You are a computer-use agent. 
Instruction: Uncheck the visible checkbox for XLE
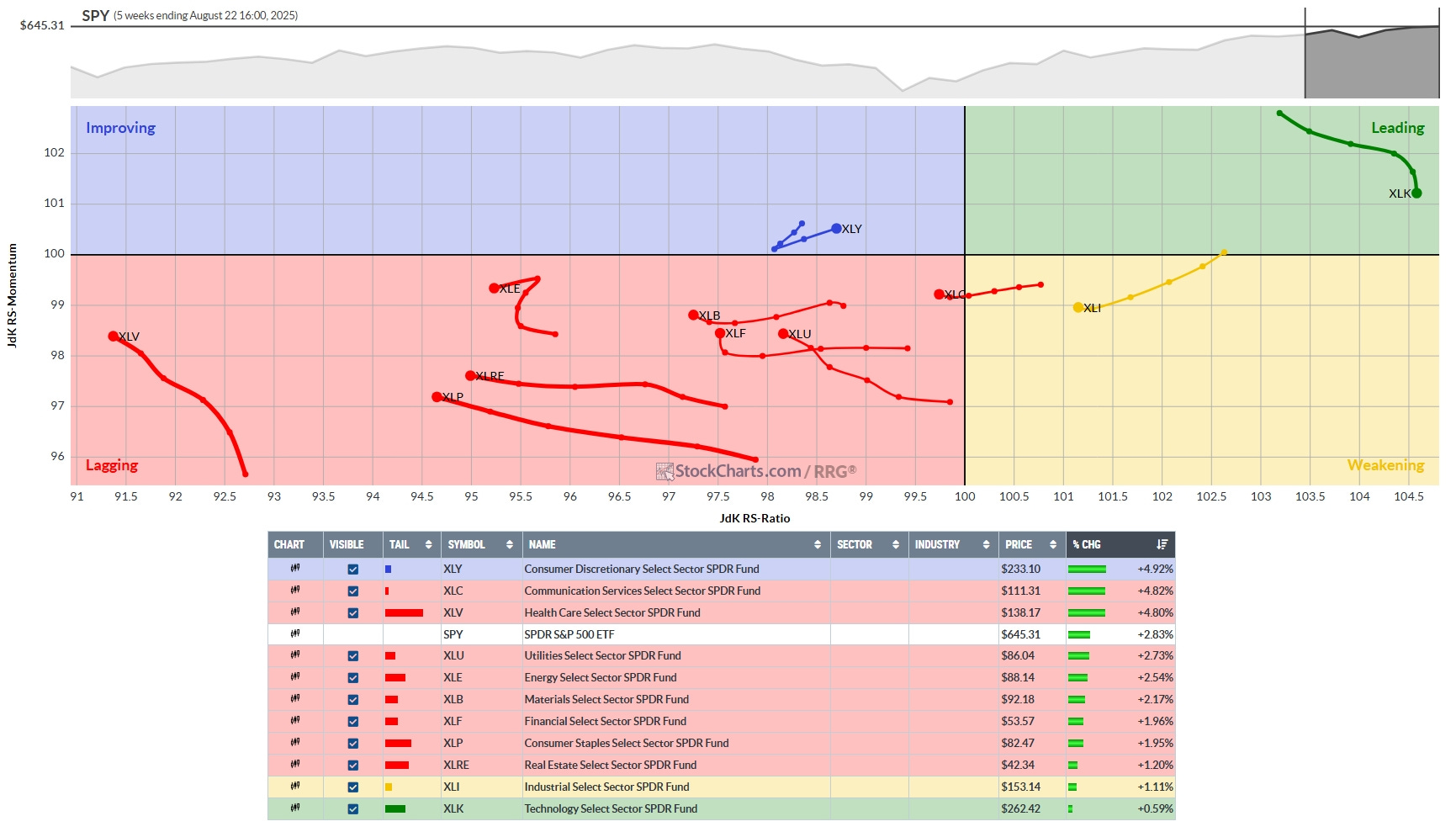[x=353, y=678]
